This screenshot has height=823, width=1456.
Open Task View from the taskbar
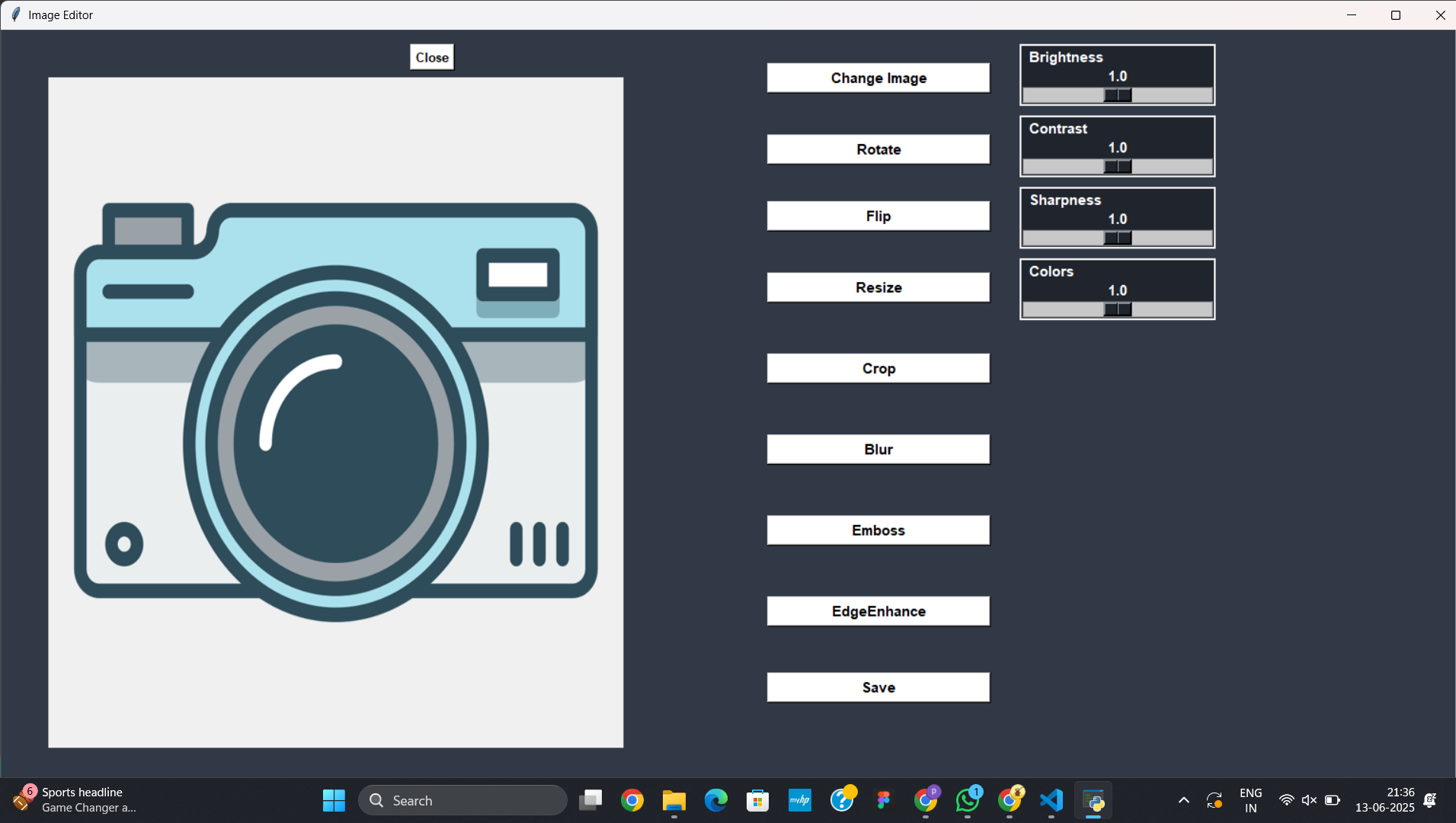pos(590,800)
